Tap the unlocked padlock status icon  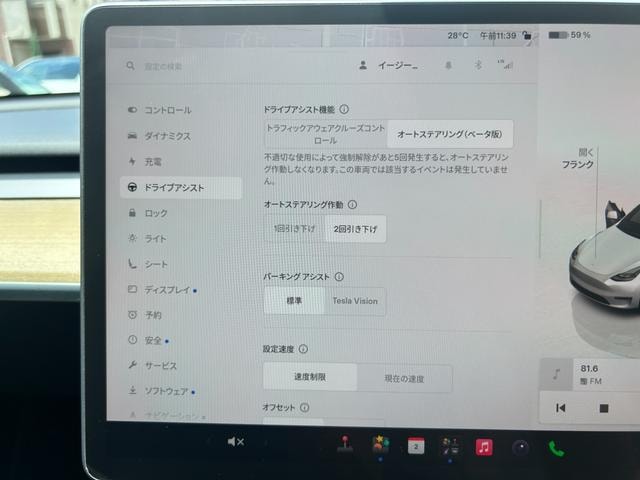527,35
